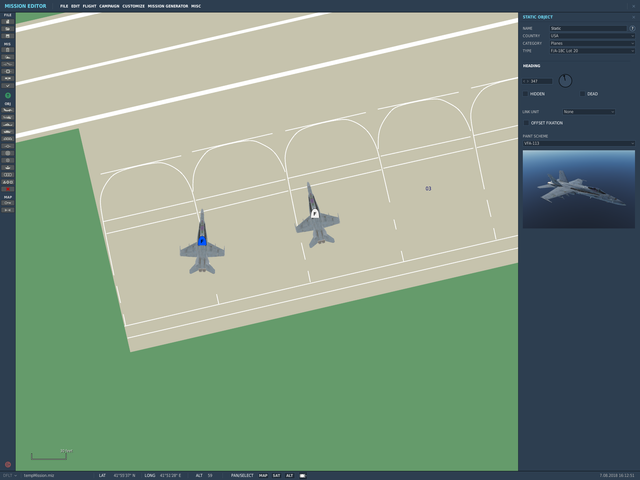Screen dimensions: 640x480
Task: Click the green fly mission button
Action: tap(8, 95)
